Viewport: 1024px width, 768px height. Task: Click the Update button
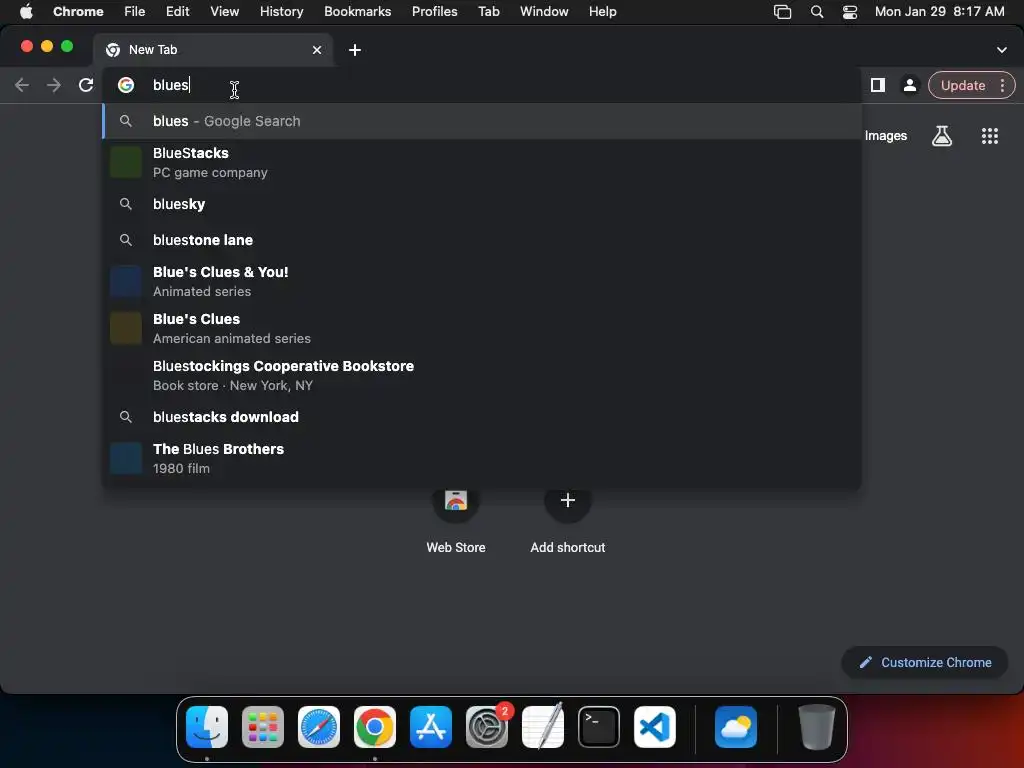pos(963,86)
